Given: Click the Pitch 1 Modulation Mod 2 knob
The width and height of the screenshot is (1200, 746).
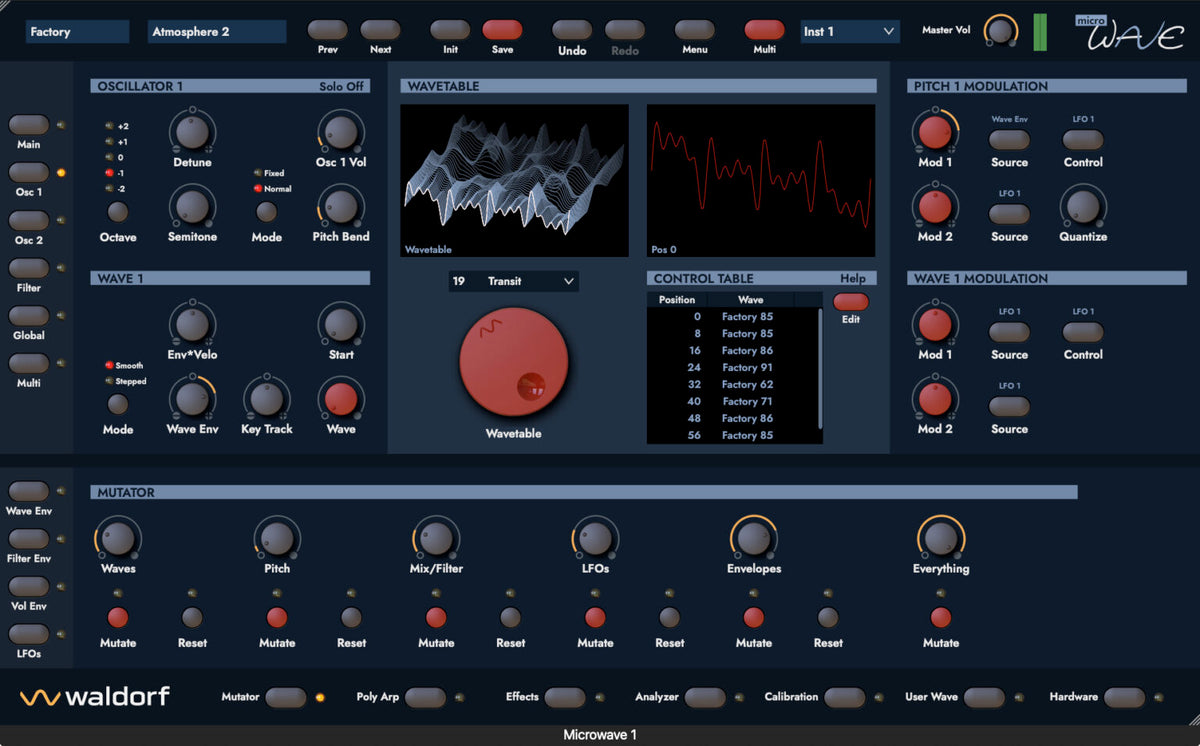Looking at the screenshot, I should point(935,206).
